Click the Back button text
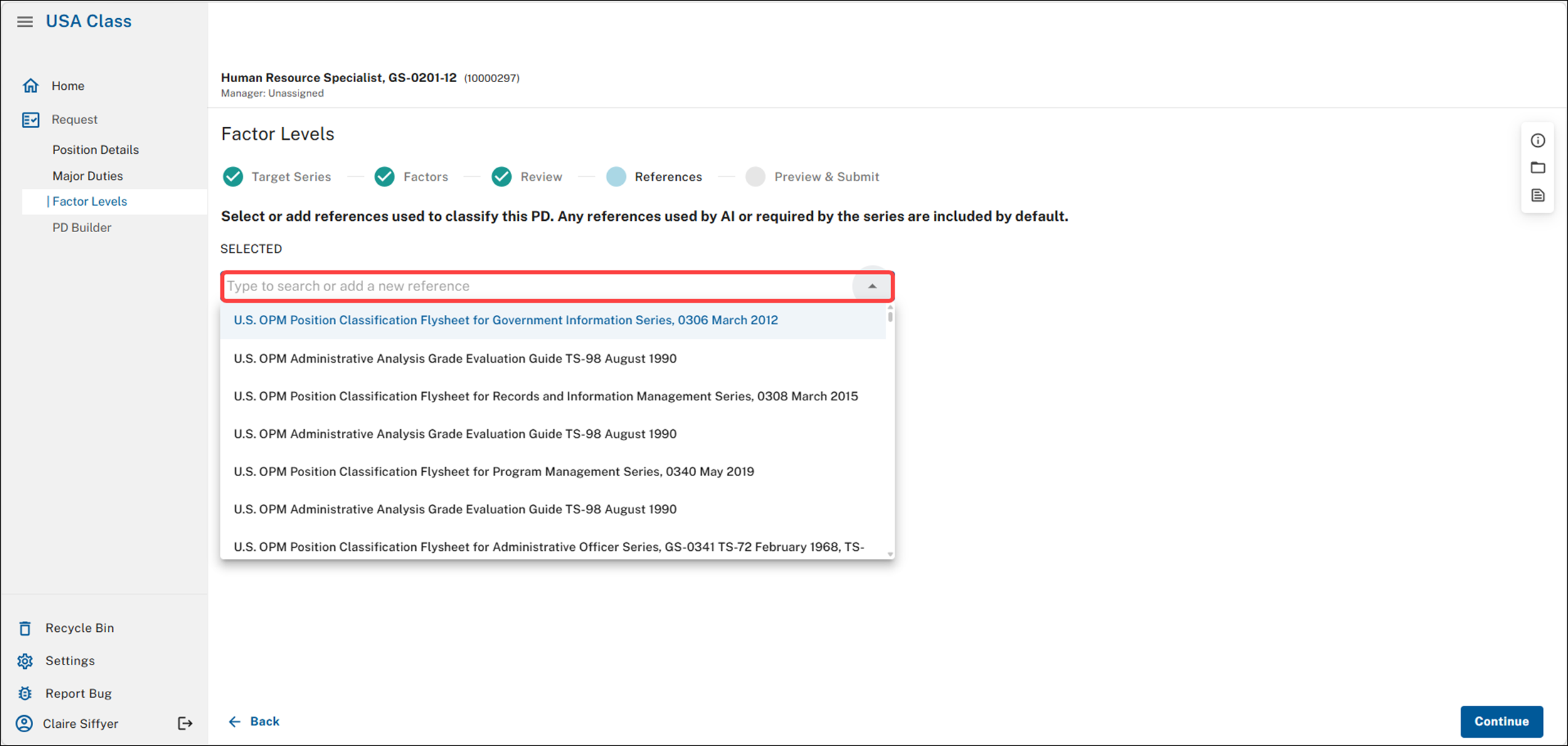The height and width of the screenshot is (746, 1568). pyautogui.click(x=265, y=722)
